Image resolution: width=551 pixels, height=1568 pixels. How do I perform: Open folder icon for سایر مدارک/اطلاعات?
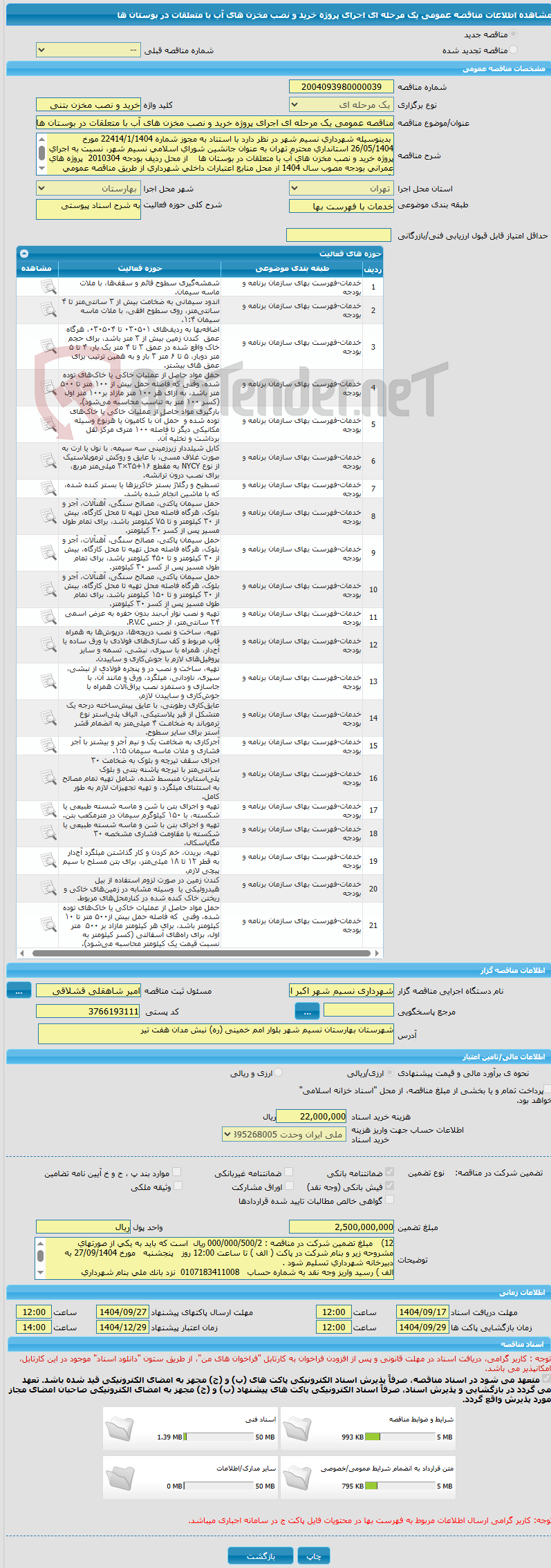[x=120, y=1477]
